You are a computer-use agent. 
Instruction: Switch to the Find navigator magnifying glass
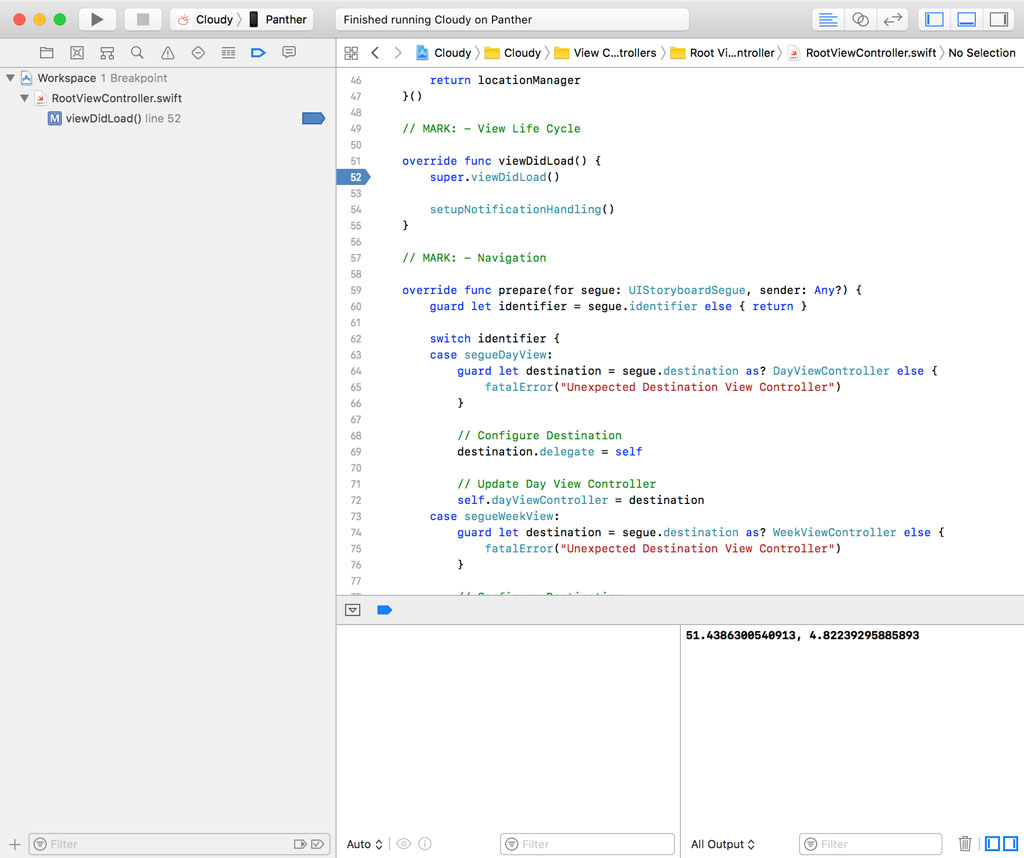click(137, 52)
